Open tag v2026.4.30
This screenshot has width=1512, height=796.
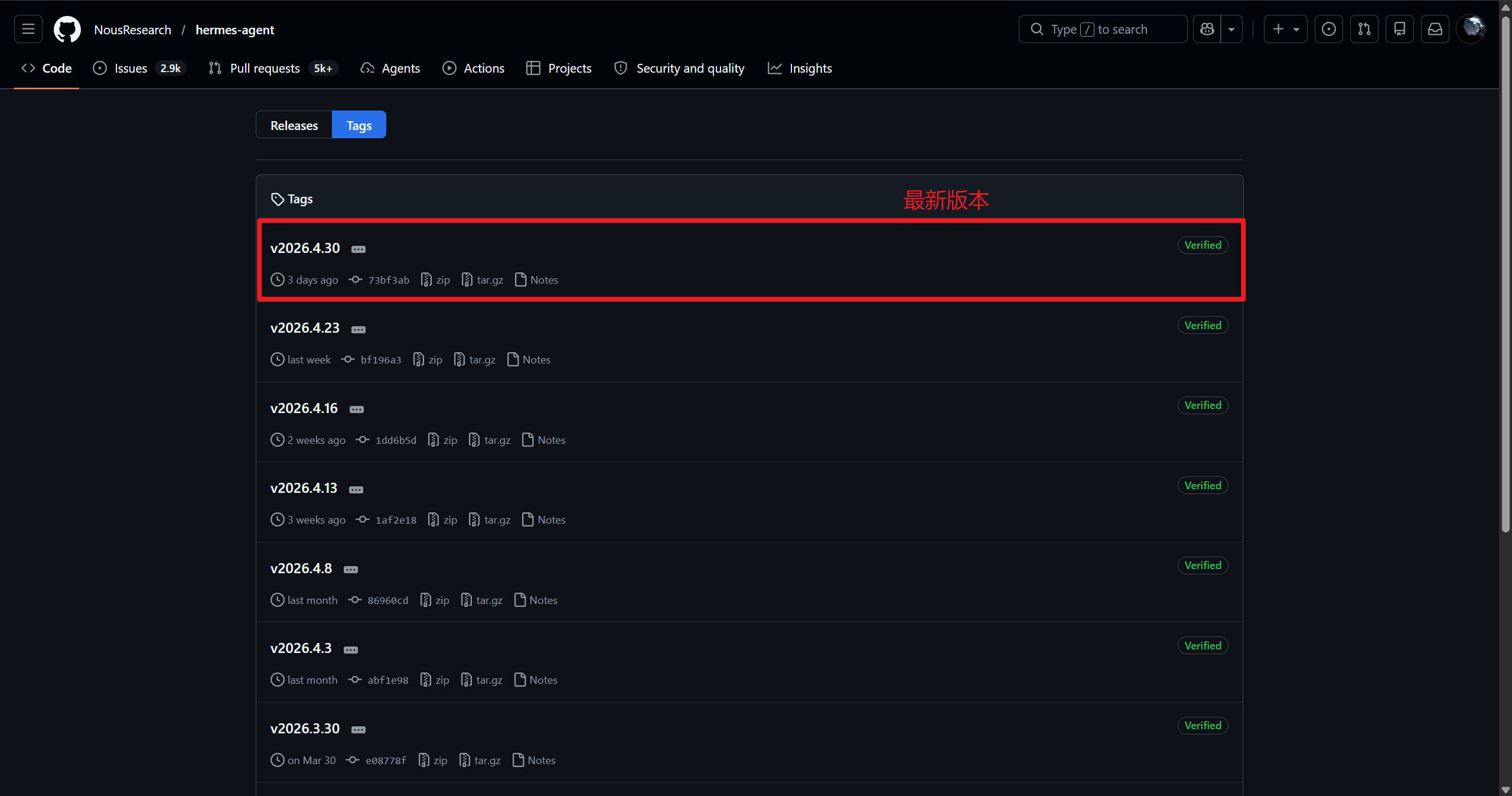tap(305, 248)
